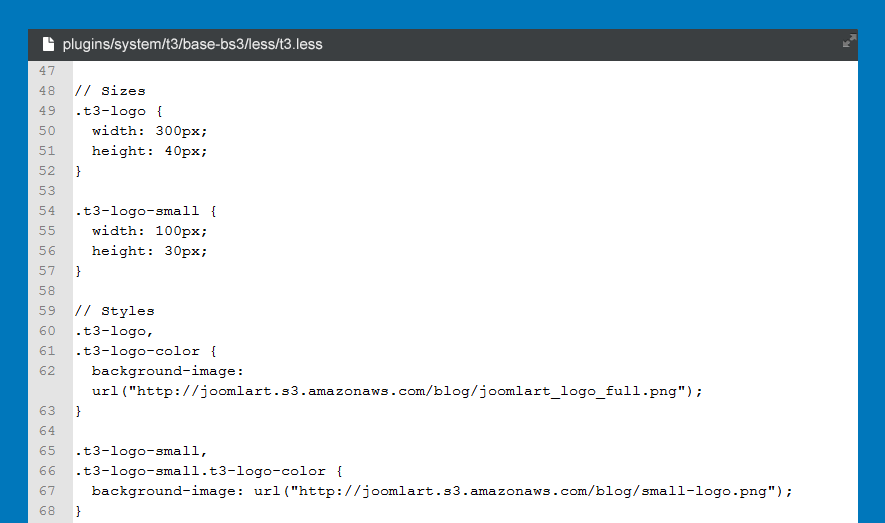Select line number 49 in gutter

(x=47, y=111)
